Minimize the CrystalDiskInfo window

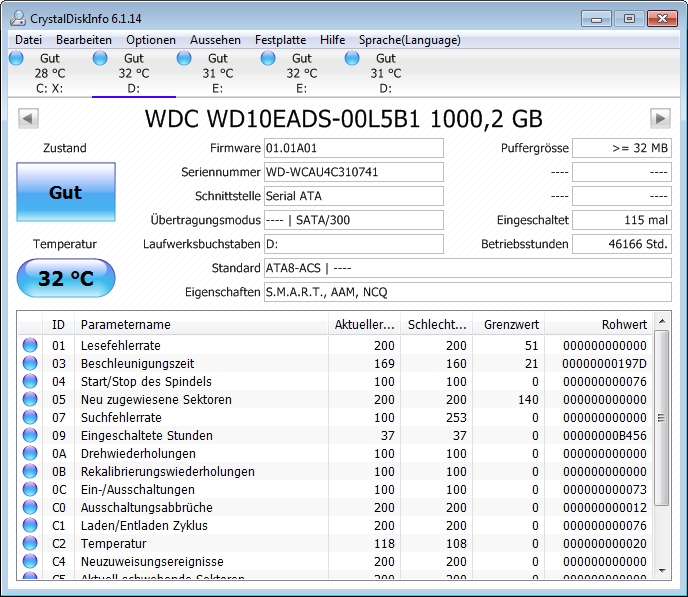[x=596, y=19]
